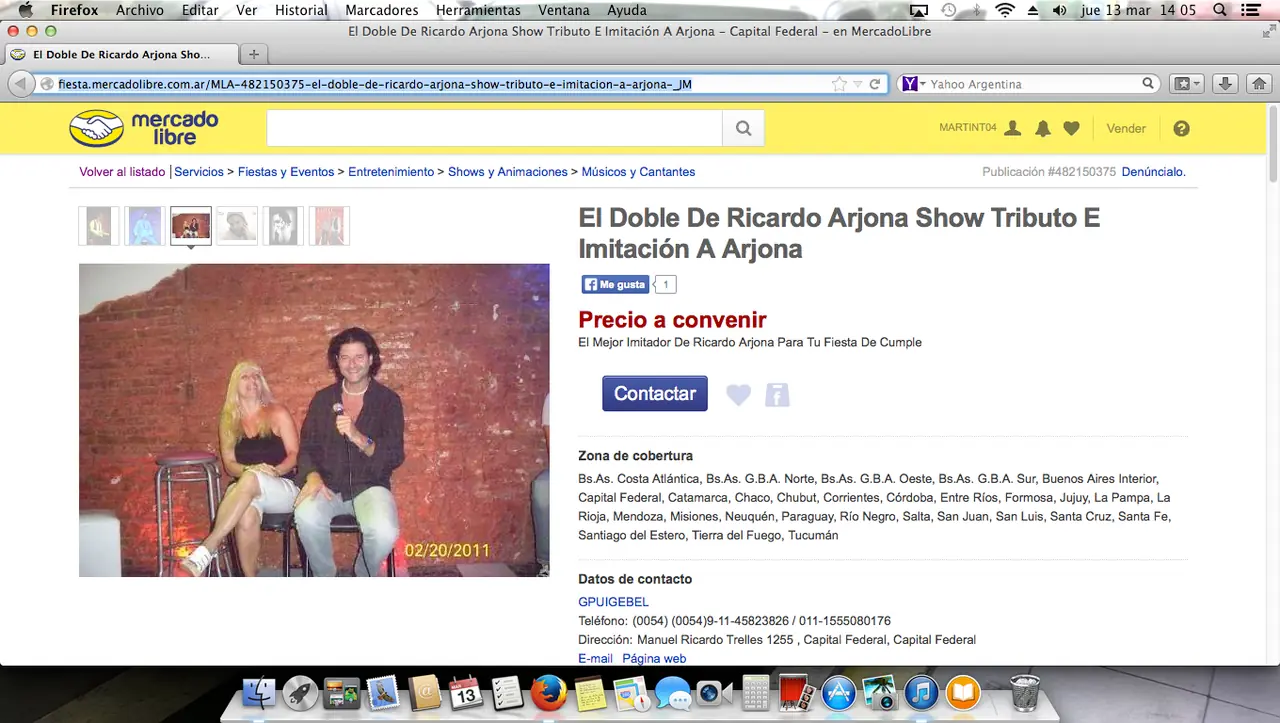Select the fourth photo thumbnail
Viewport: 1280px width, 723px height.
237,226
